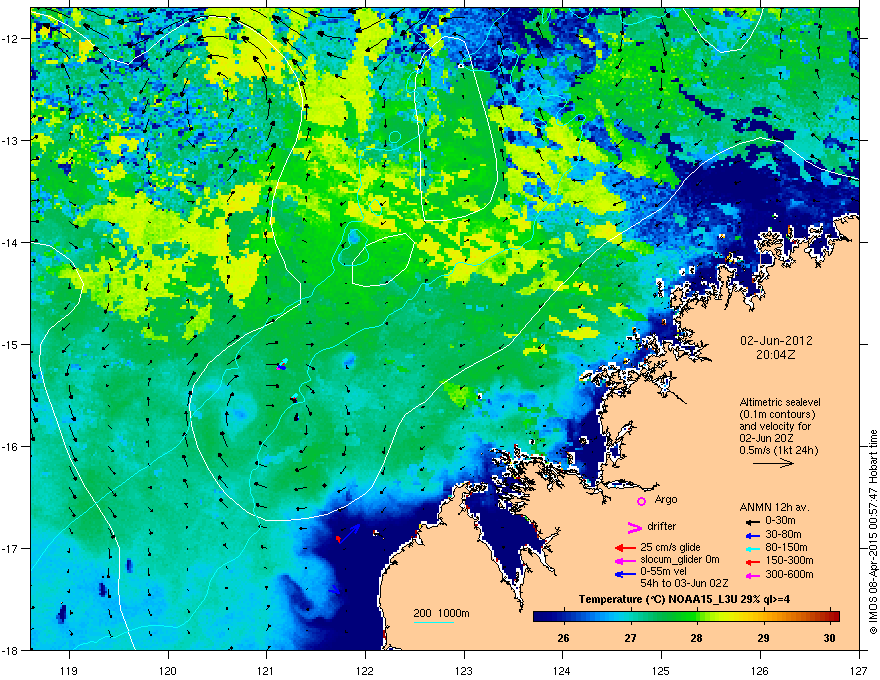Click the longitude axis label 122
This screenshot has height=680, width=880.
(x=365, y=670)
